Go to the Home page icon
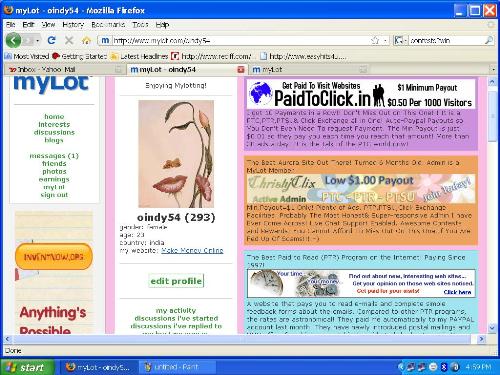The width and height of the screenshot is (500, 375). click(x=86, y=41)
